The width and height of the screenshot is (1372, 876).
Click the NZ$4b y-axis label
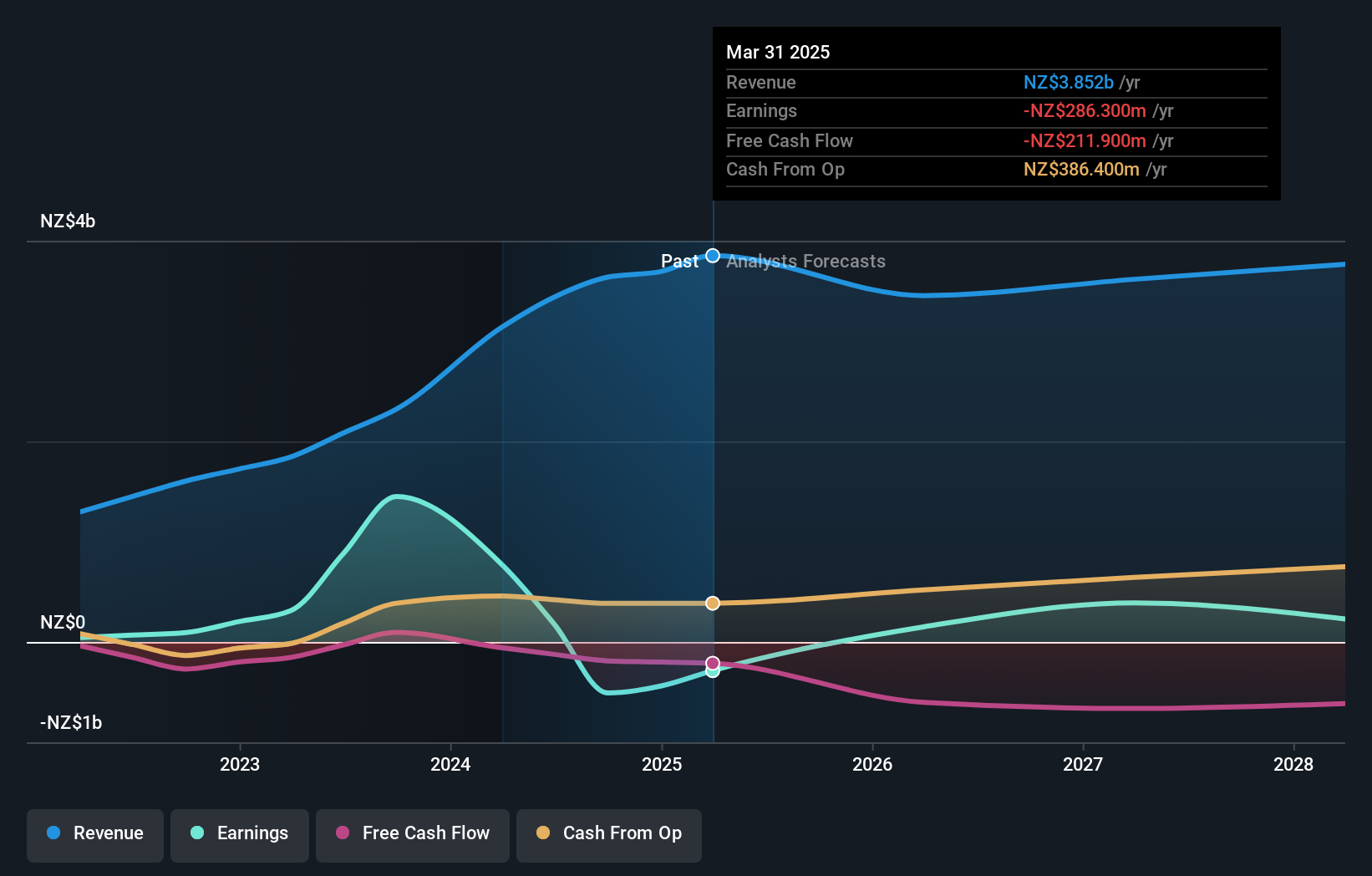point(68,222)
